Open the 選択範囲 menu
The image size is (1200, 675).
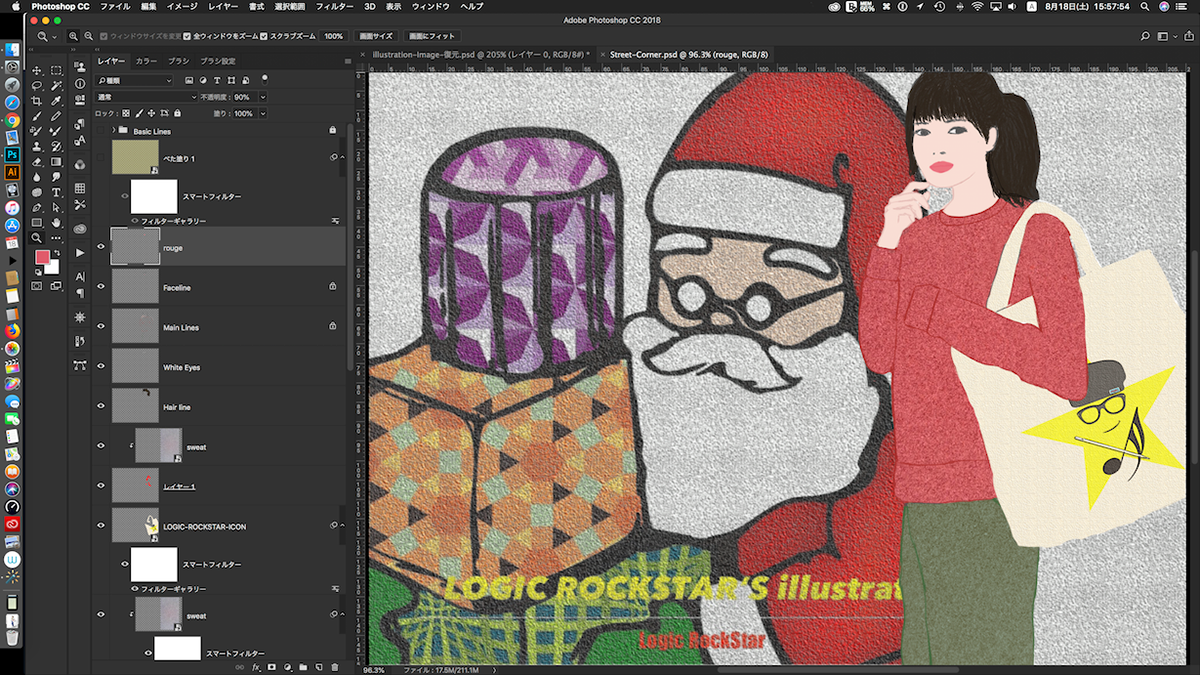pyautogui.click(x=288, y=6)
